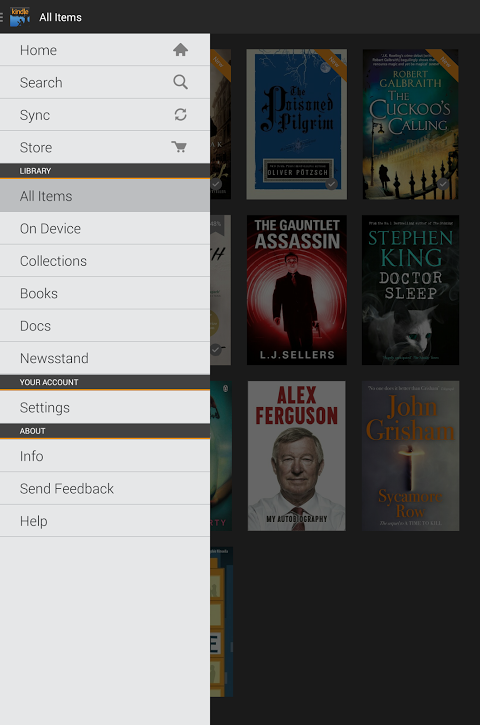The width and height of the screenshot is (480, 725).
Task: Open Stephen King Doctor Sleep book
Action: [410, 290]
